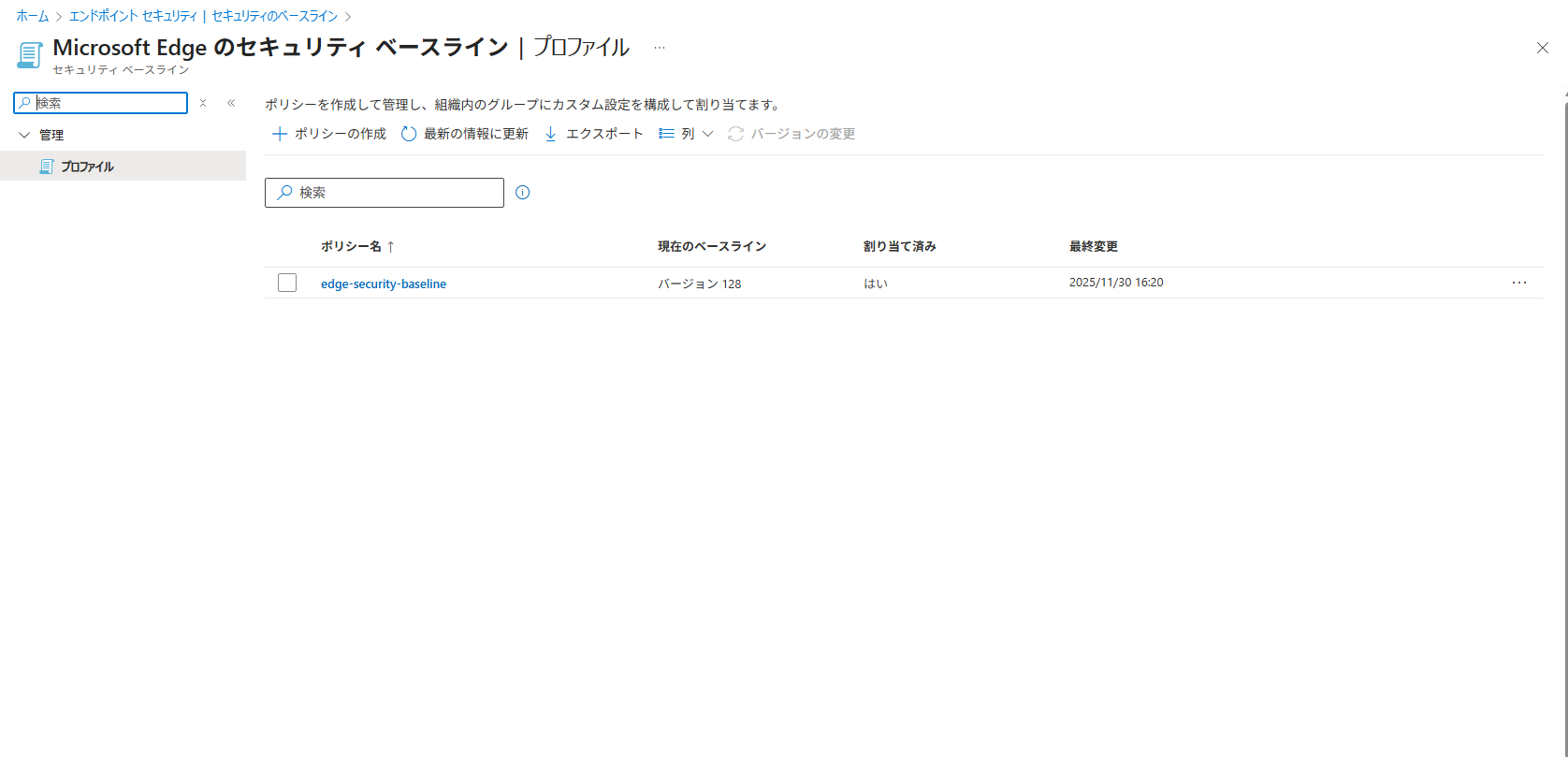Collapse the 管理 section chevron
The width and height of the screenshot is (1568, 757).
(25, 135)
